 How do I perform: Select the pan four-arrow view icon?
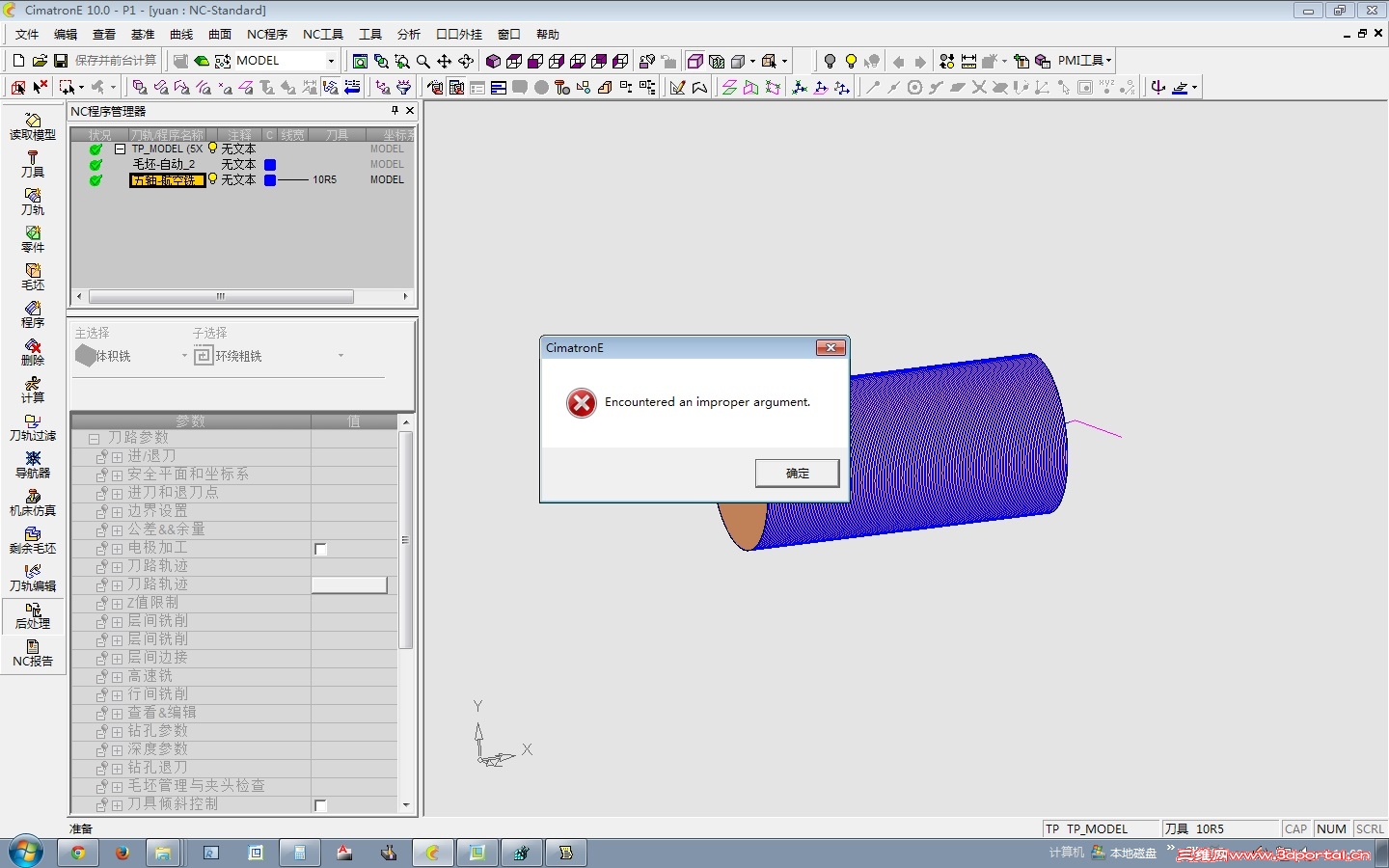[444, 61]
